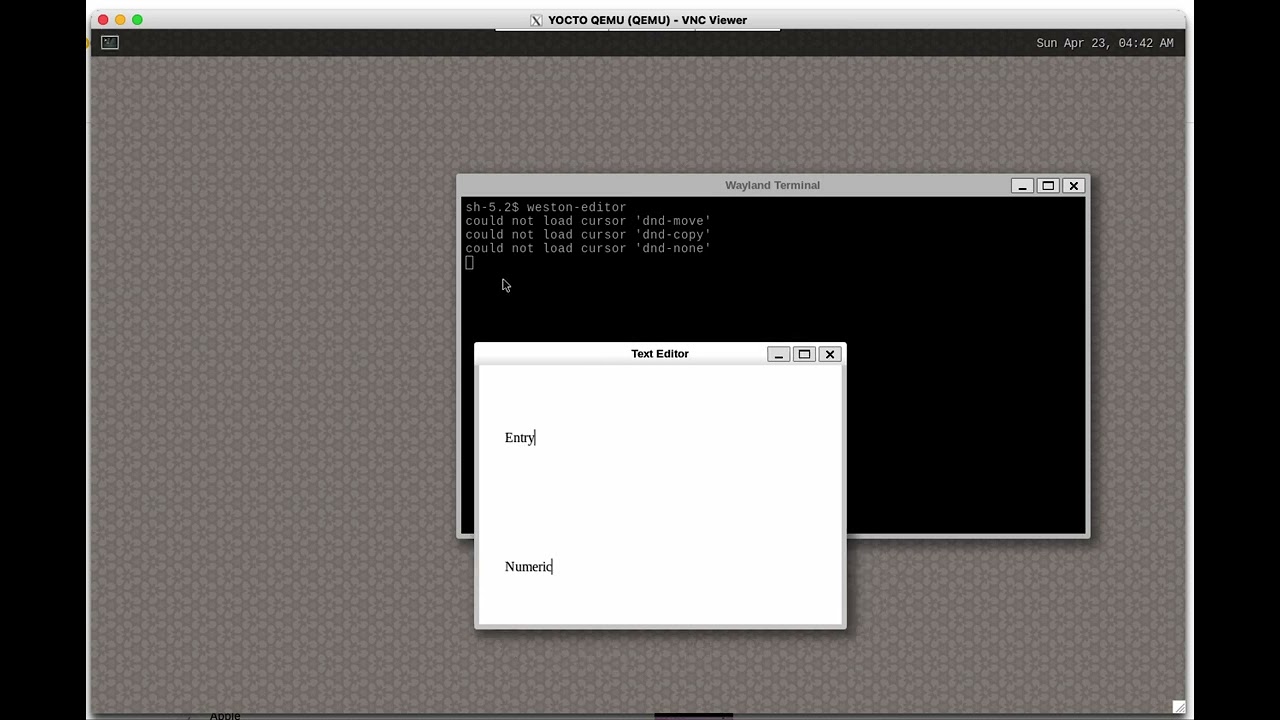The height and width of the screenshot is (720, 1280).
Task: Minimize the Wayland Terminal window
Action: point(1022,185)
